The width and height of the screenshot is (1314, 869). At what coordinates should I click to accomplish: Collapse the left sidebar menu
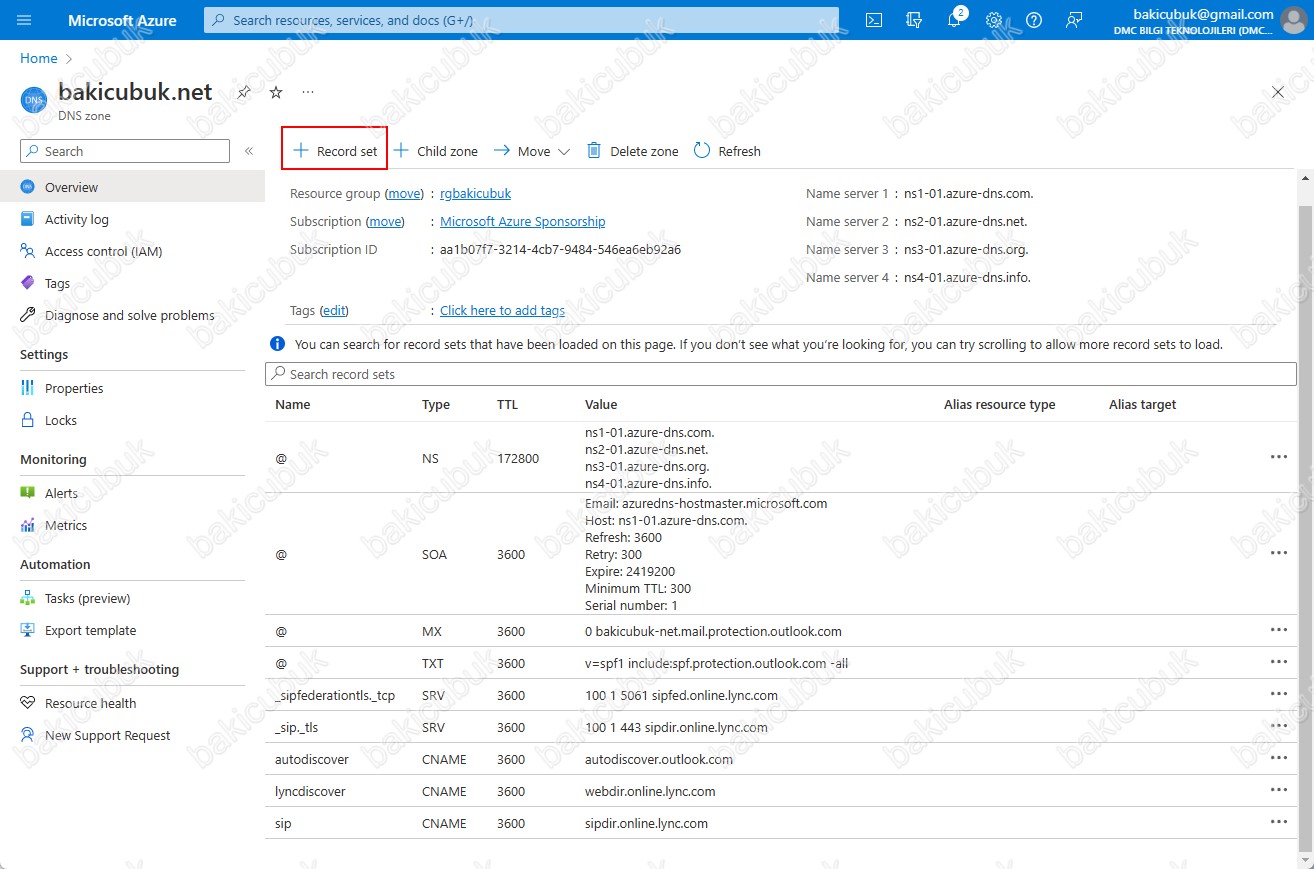click(249, 151)
